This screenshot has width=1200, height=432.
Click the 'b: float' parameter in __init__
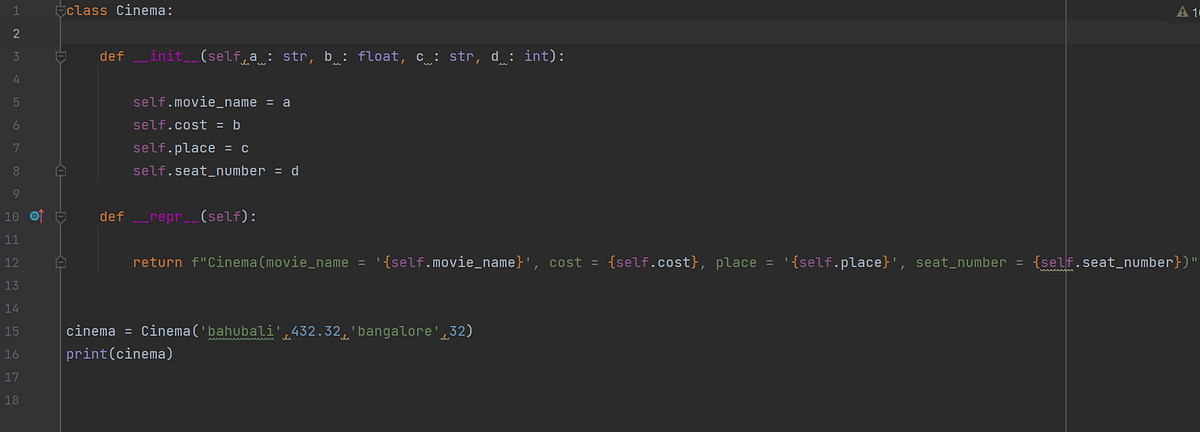[x=361, y=57]
